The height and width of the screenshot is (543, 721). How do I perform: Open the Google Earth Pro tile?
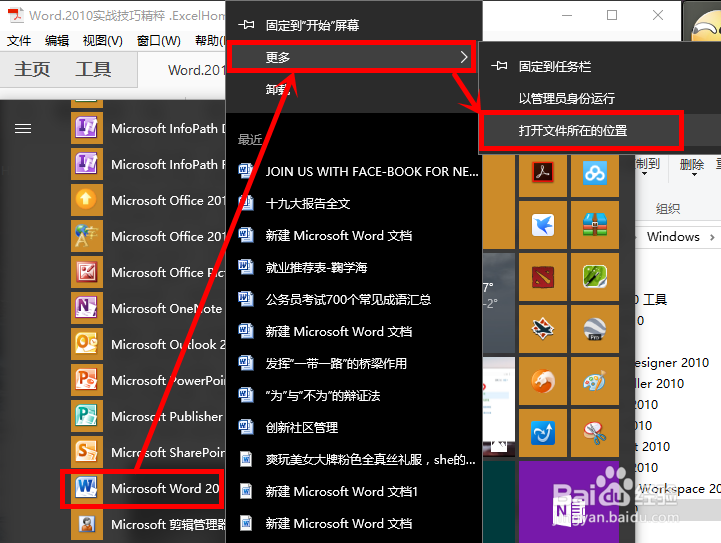(595, 329)
